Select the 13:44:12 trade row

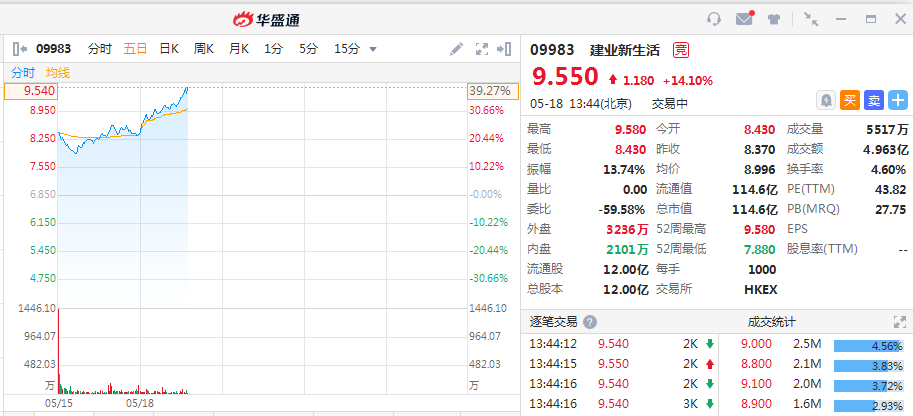[620, 344]
